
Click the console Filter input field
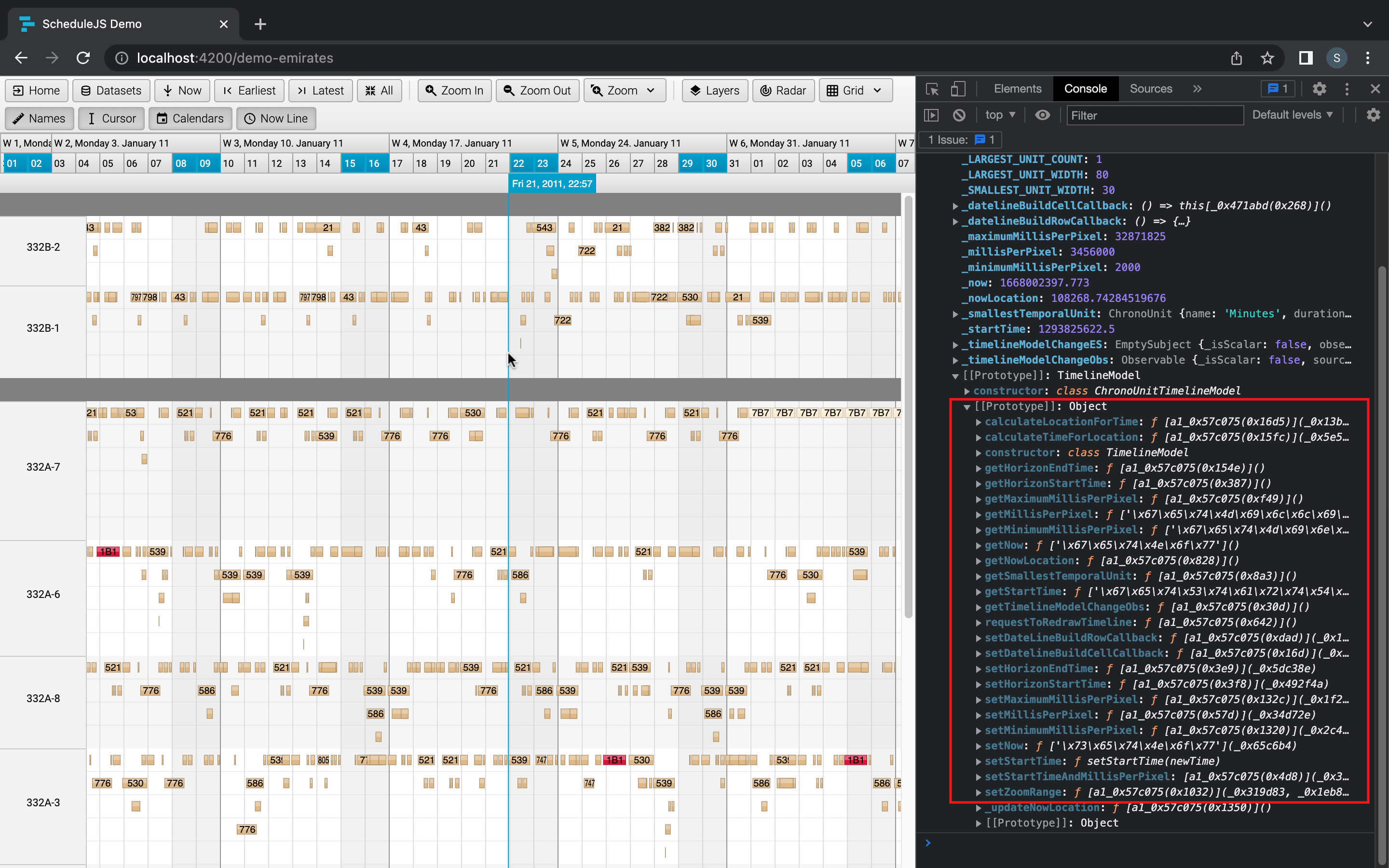click(1154, 115)
